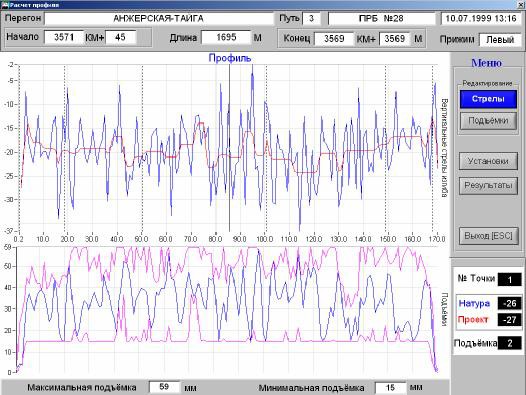This screenshot has width=526, height=395.
Task: Open the Результаты button
Action: click(488, 185)
